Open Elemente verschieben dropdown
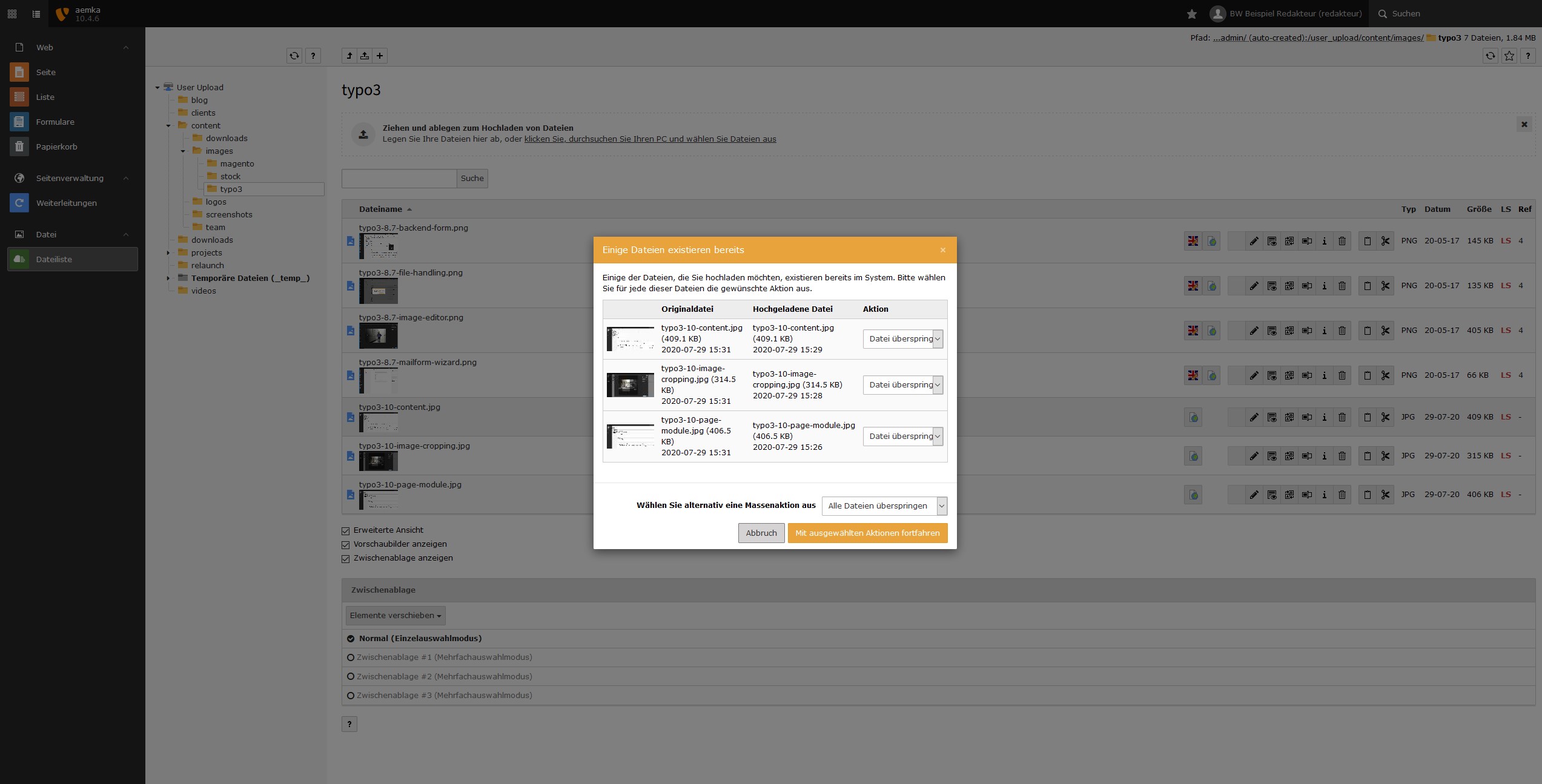Viewport: 1542px width, 784px height. [x=395, y=616]
